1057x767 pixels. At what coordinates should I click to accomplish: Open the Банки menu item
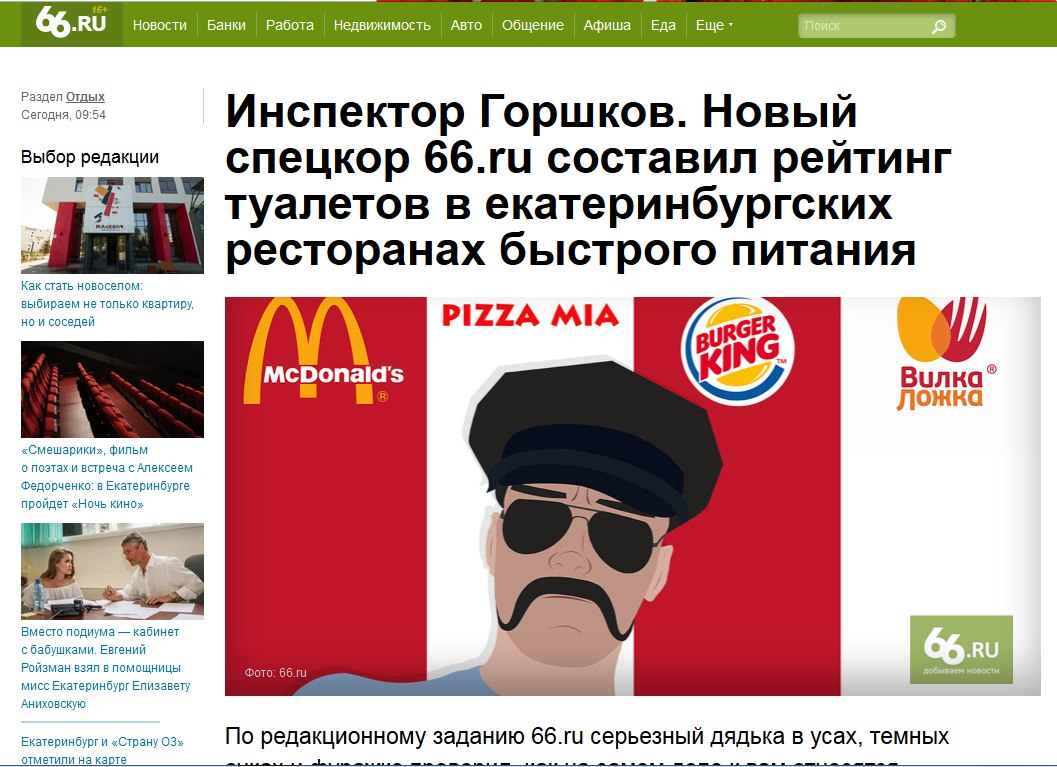pos(226,26)
